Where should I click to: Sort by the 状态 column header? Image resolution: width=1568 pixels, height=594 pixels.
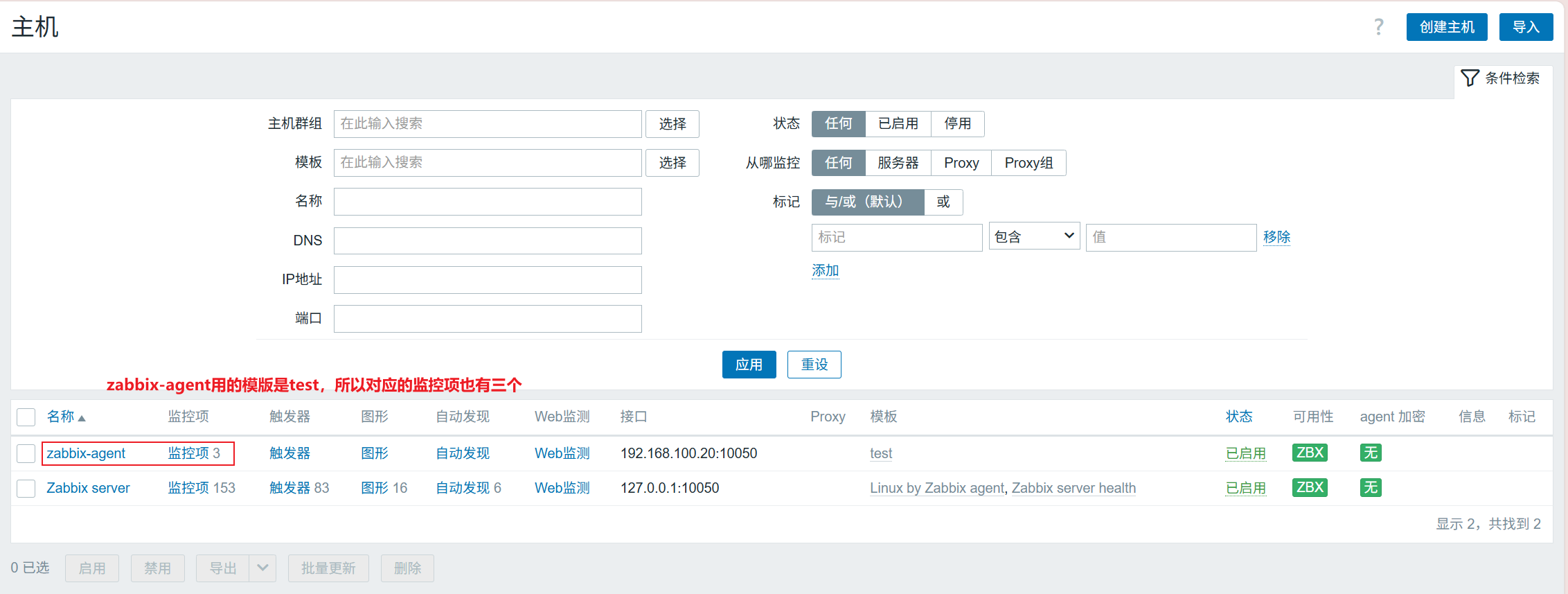(1239, 417)
